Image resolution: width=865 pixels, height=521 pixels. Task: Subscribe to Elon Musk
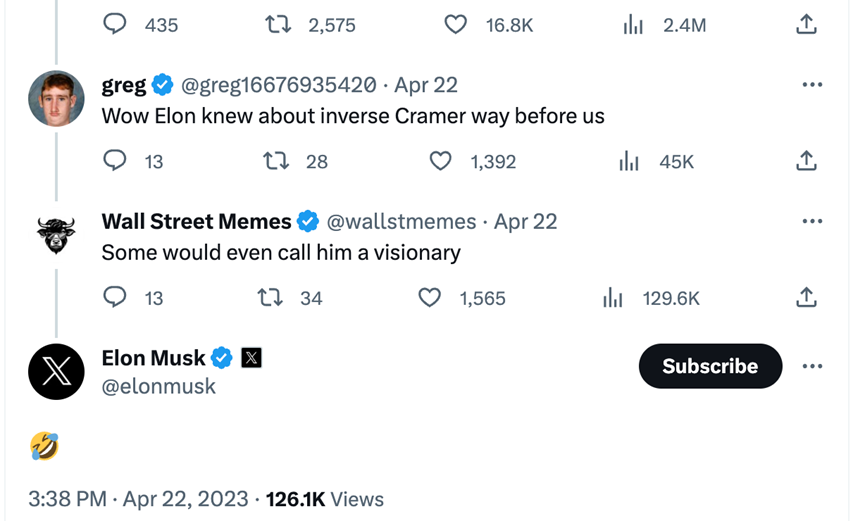pos(710,367)
